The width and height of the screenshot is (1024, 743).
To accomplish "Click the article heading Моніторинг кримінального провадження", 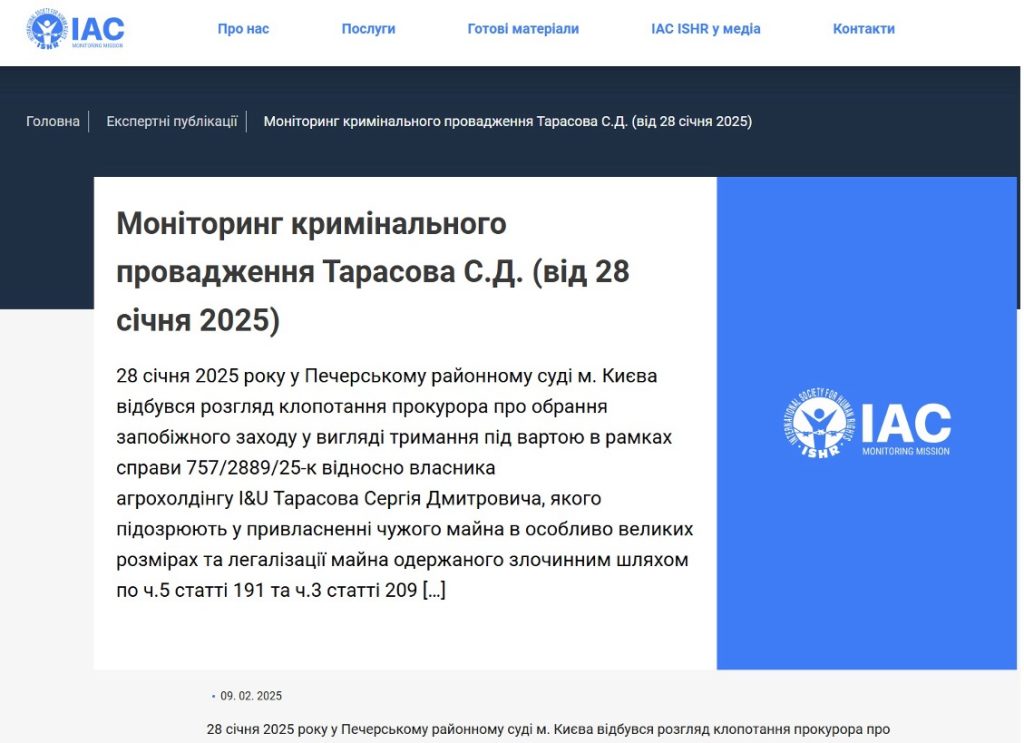I will tap(372, 271).
